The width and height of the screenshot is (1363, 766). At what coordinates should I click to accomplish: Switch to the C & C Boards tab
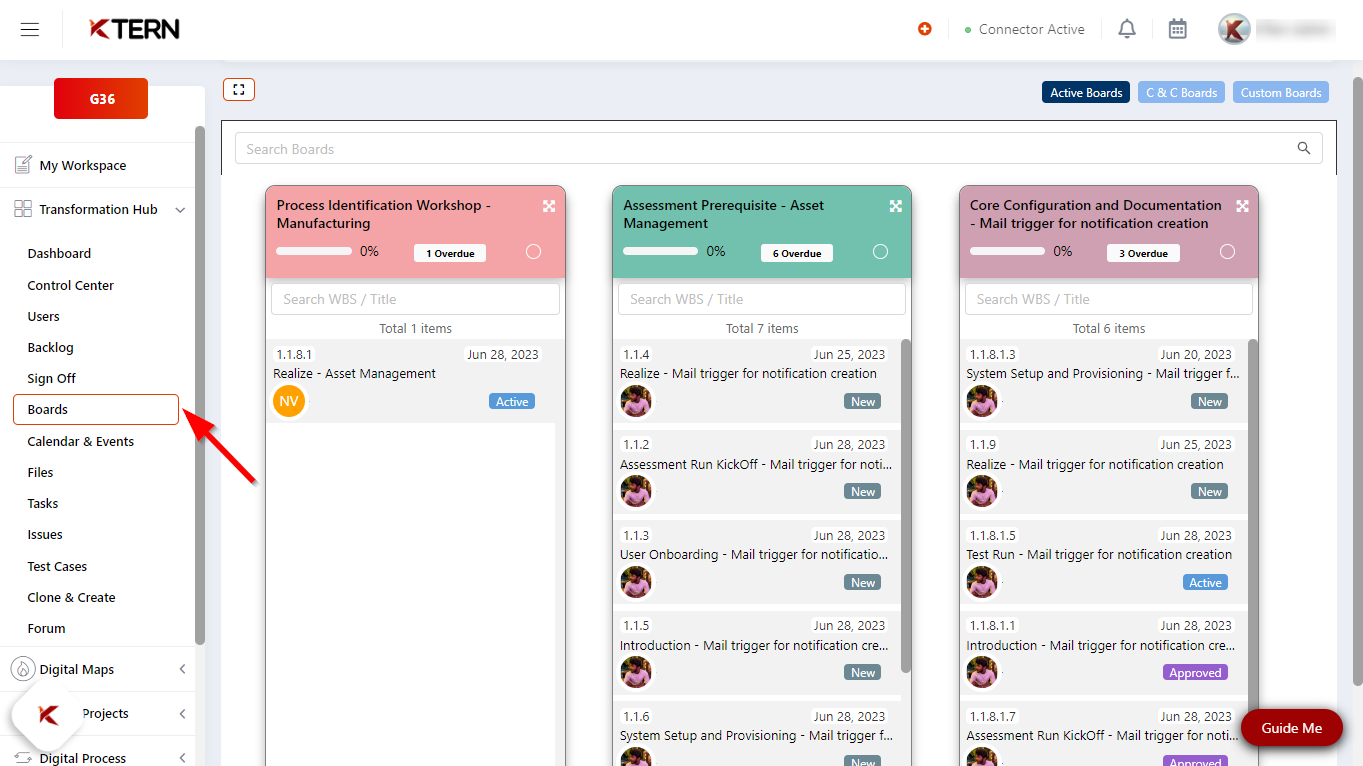[x=1181, y=92]
